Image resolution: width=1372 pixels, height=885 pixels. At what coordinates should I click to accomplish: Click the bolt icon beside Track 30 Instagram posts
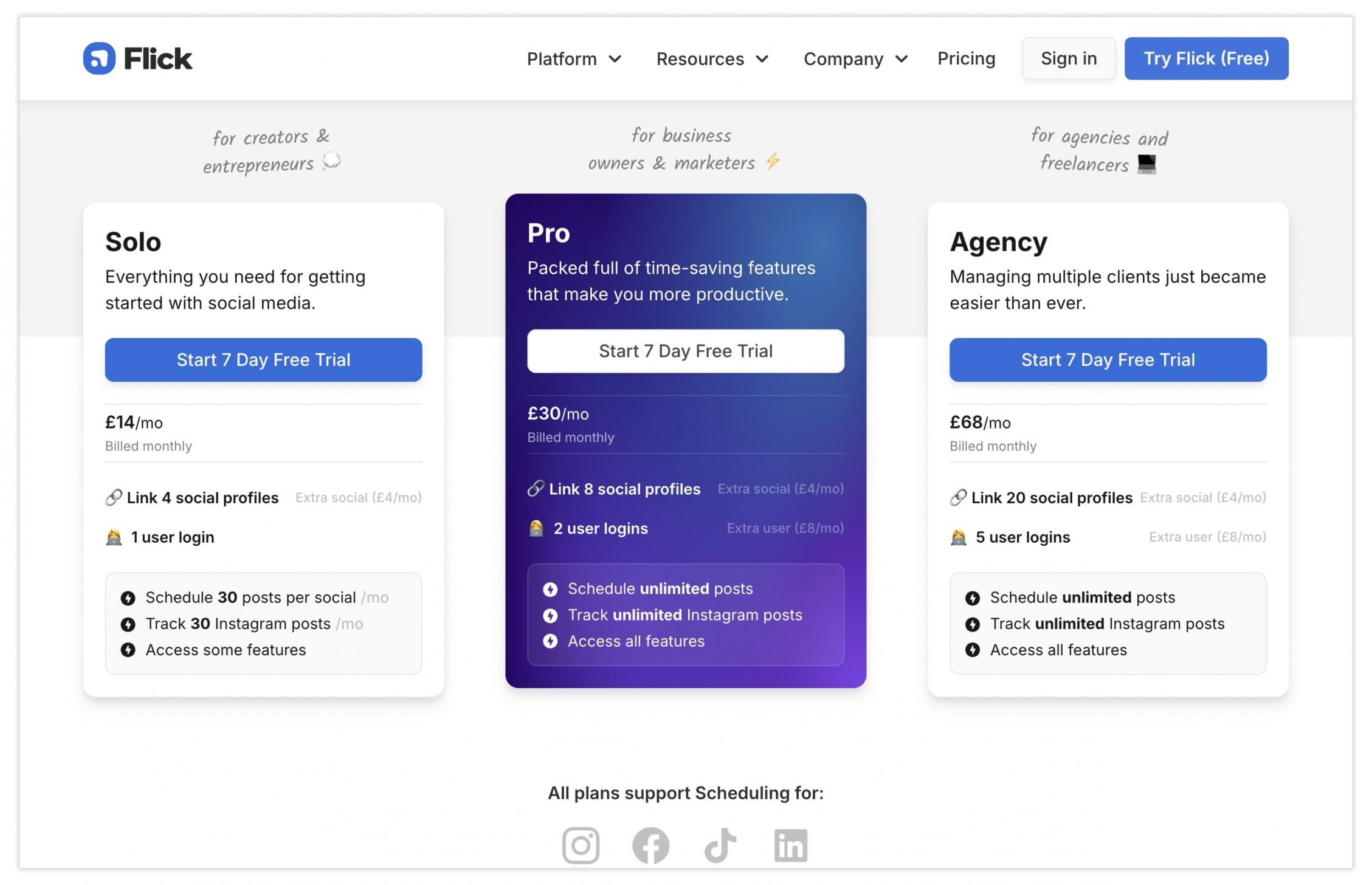tap(128, 624)
